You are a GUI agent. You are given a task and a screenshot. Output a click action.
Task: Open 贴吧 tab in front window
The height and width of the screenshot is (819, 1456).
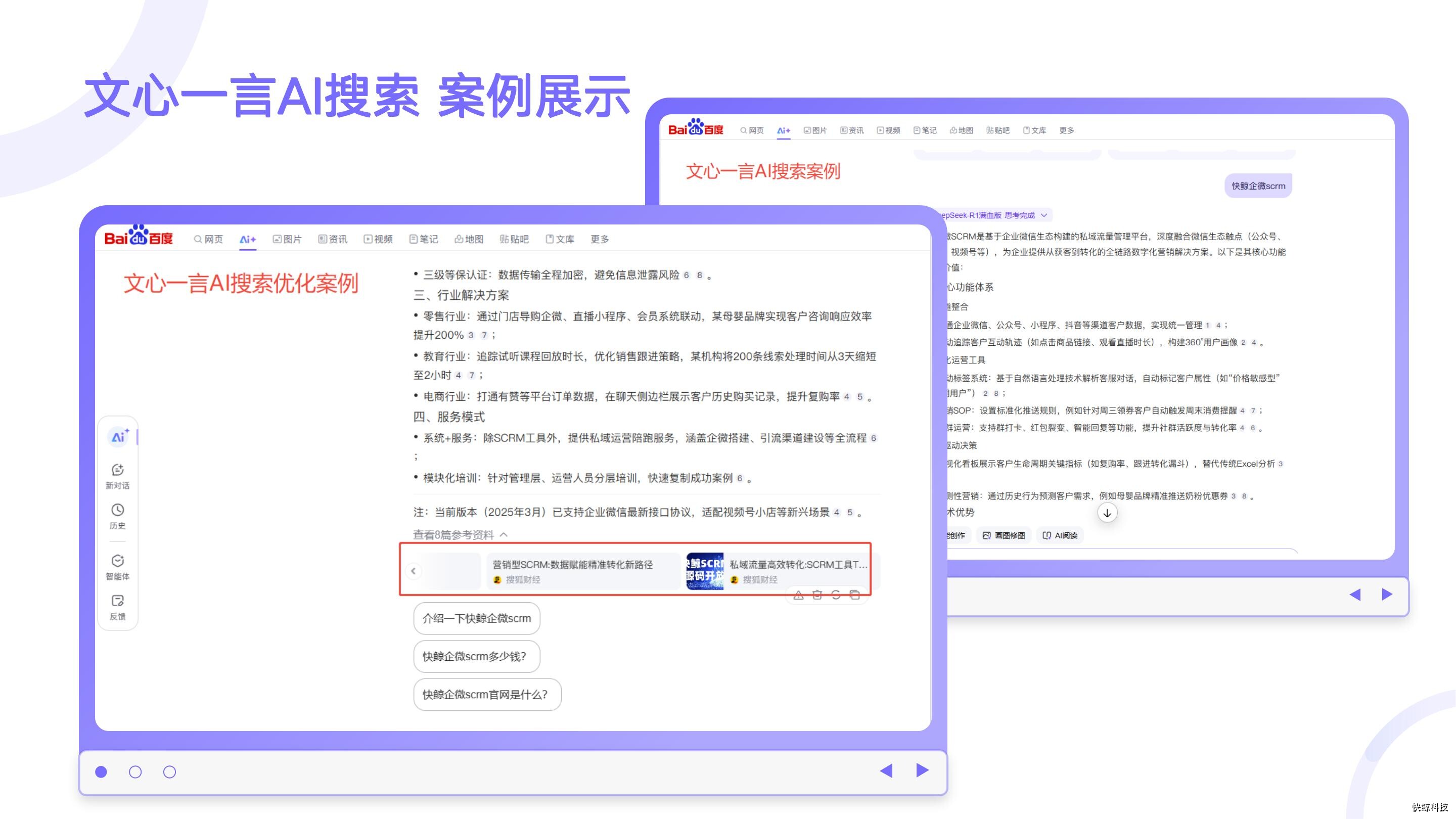(x=514, y=239)
